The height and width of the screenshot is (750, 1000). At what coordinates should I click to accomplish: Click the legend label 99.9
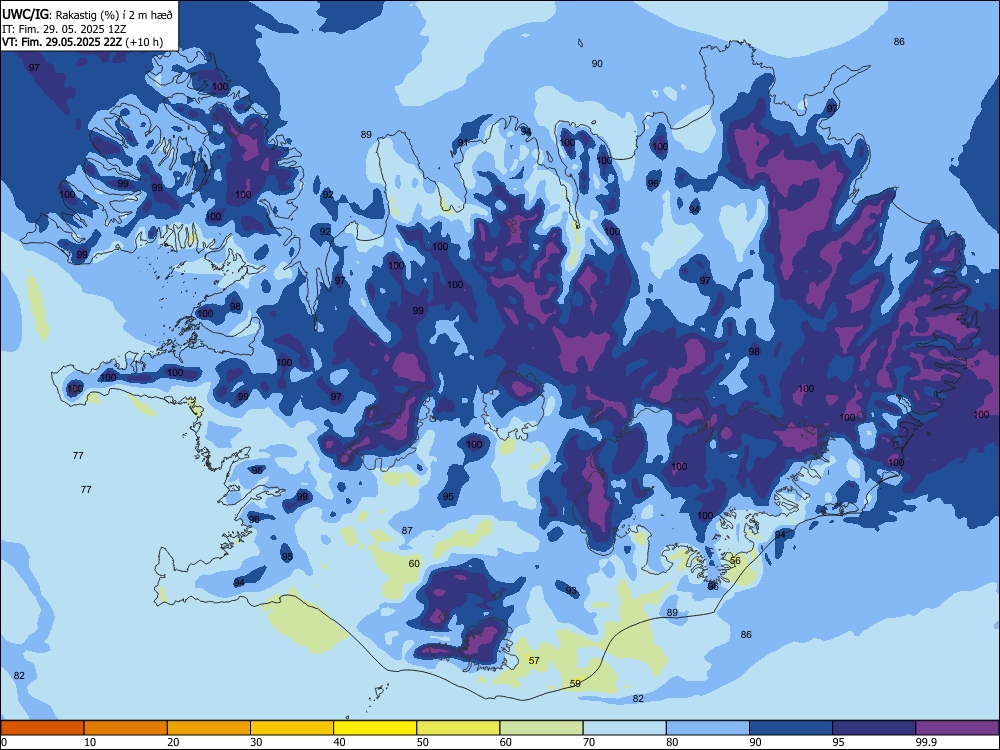coord(925,742)
